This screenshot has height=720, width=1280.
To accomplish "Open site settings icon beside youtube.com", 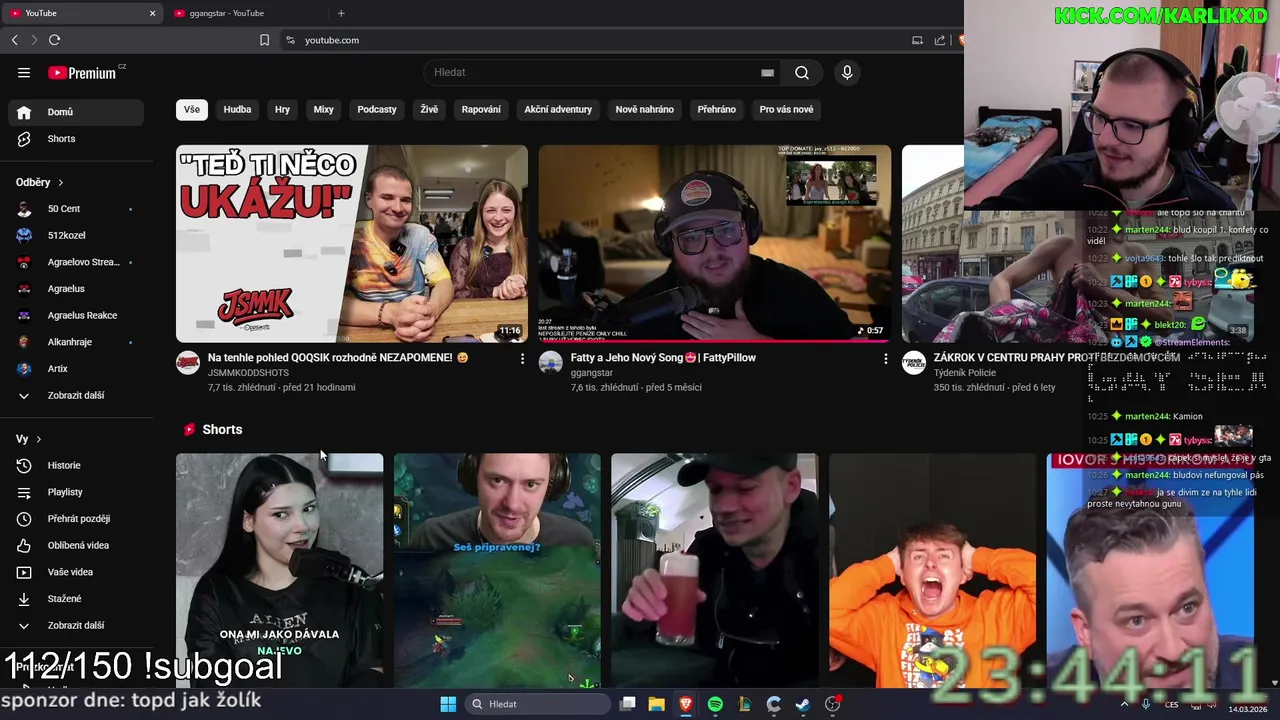I will (x=290, y=40).
